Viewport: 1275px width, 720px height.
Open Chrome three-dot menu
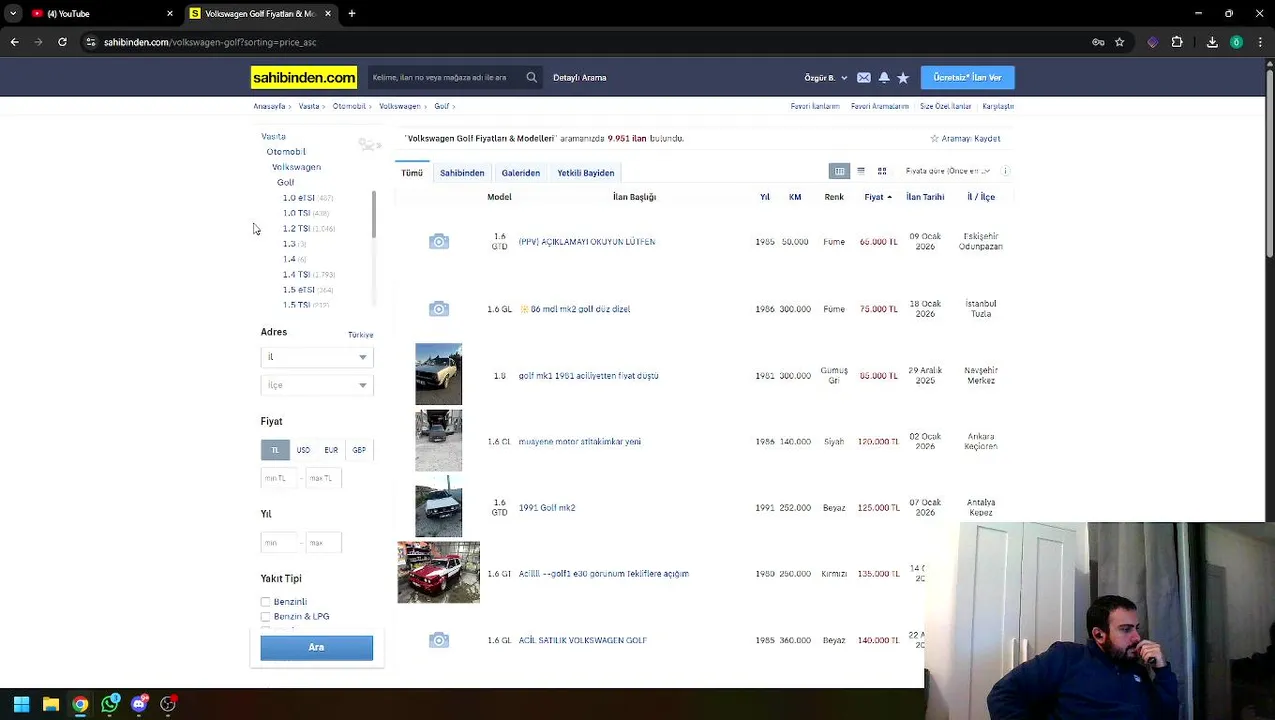point(1261,42)
